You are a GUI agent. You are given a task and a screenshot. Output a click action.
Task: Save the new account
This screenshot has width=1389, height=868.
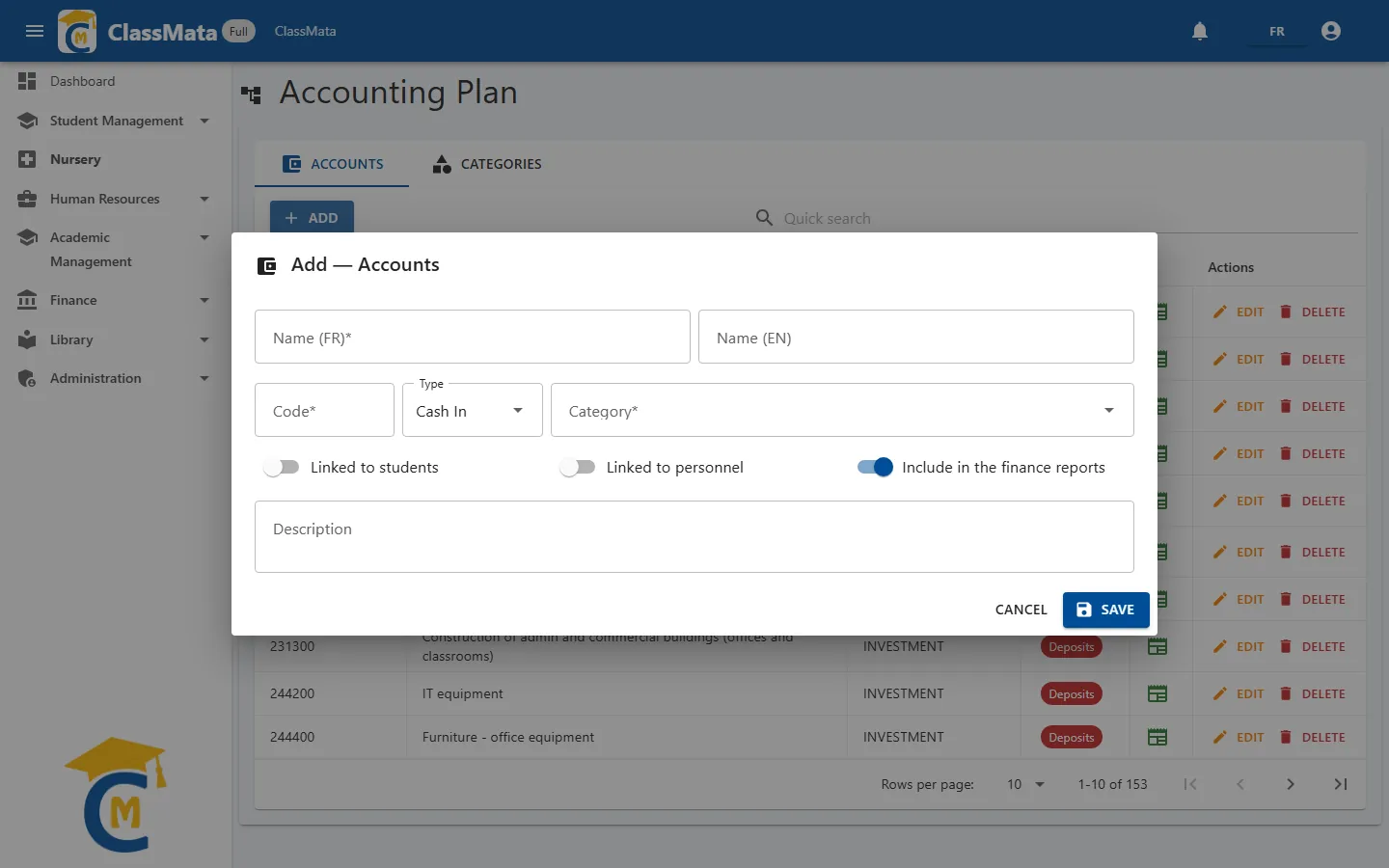1105,610
